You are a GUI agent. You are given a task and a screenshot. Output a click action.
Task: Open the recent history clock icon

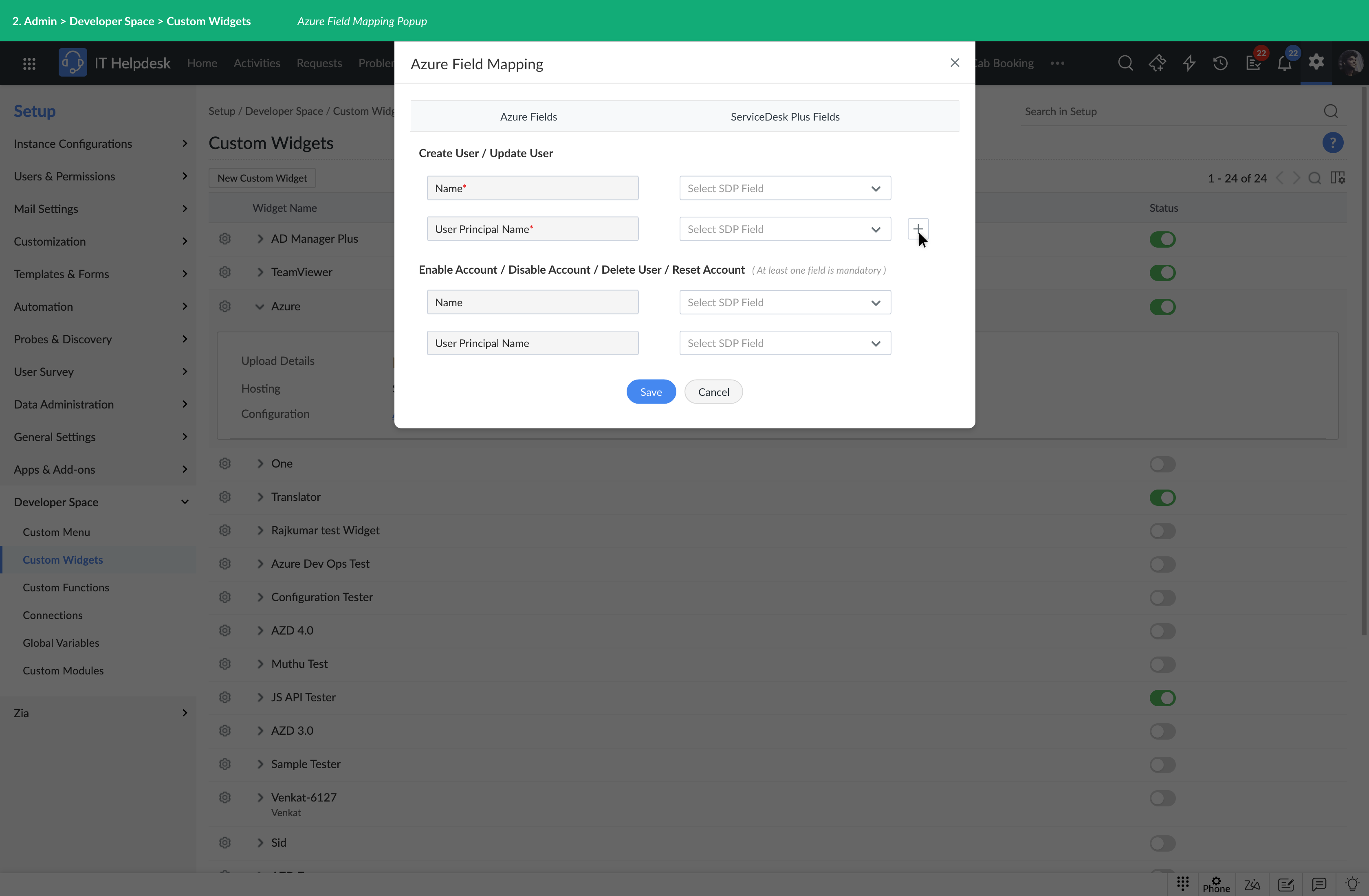coord(1220,63)
